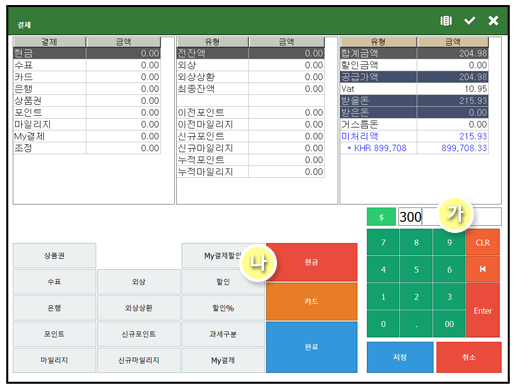Click the amount input field showing 300
This screenshot has width=515, height=390.
point(450,217)
